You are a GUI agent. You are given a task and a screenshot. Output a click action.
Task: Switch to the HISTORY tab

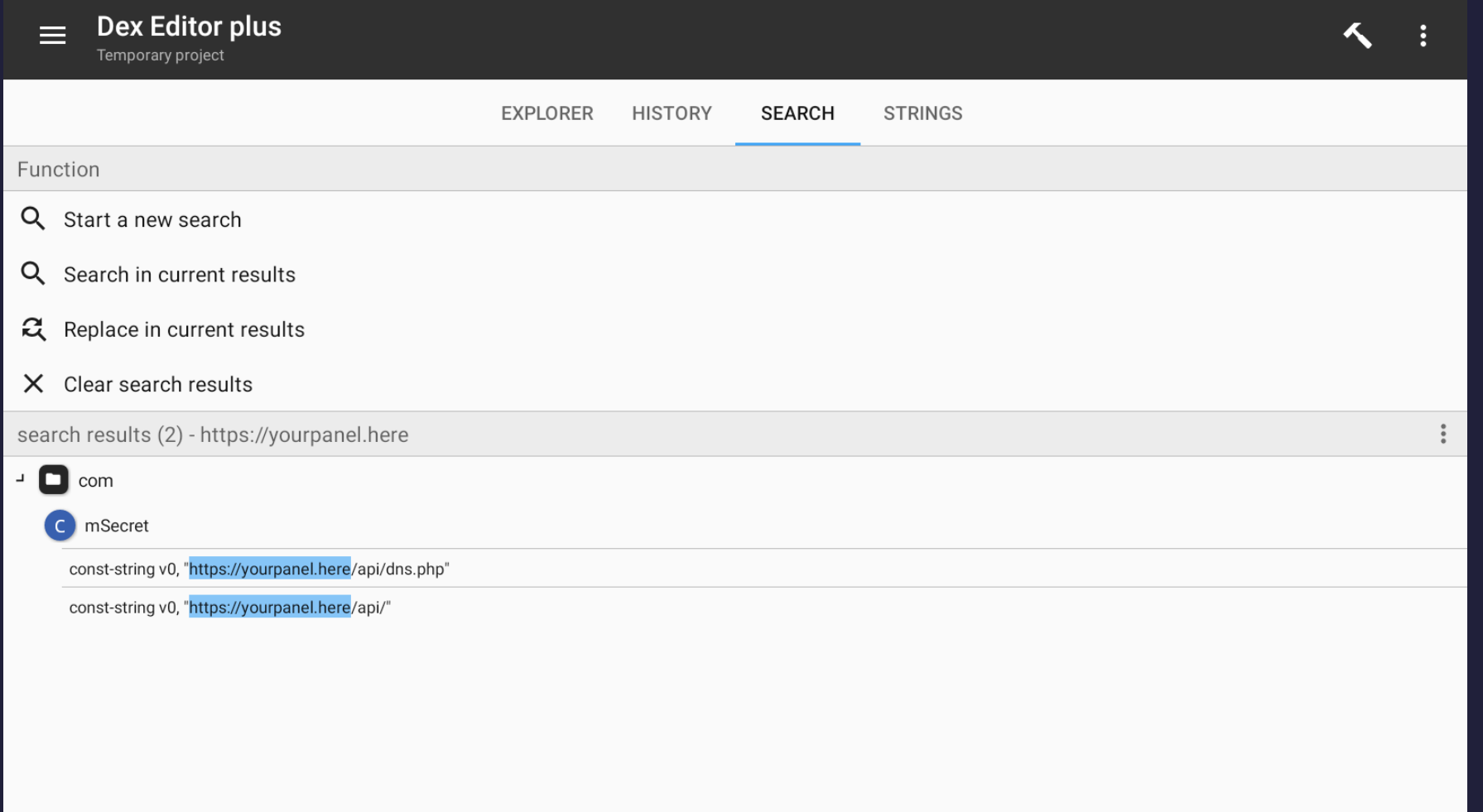[672, 113]
